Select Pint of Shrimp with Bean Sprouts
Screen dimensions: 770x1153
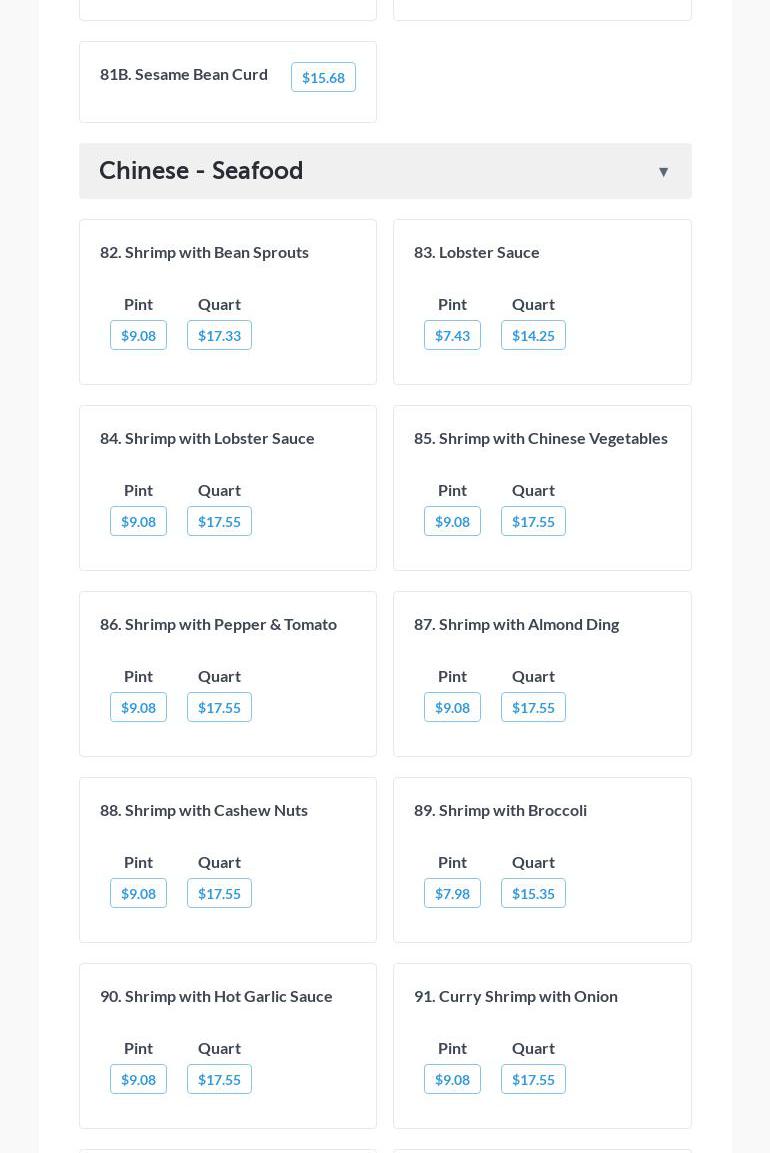tap(138, 336)
